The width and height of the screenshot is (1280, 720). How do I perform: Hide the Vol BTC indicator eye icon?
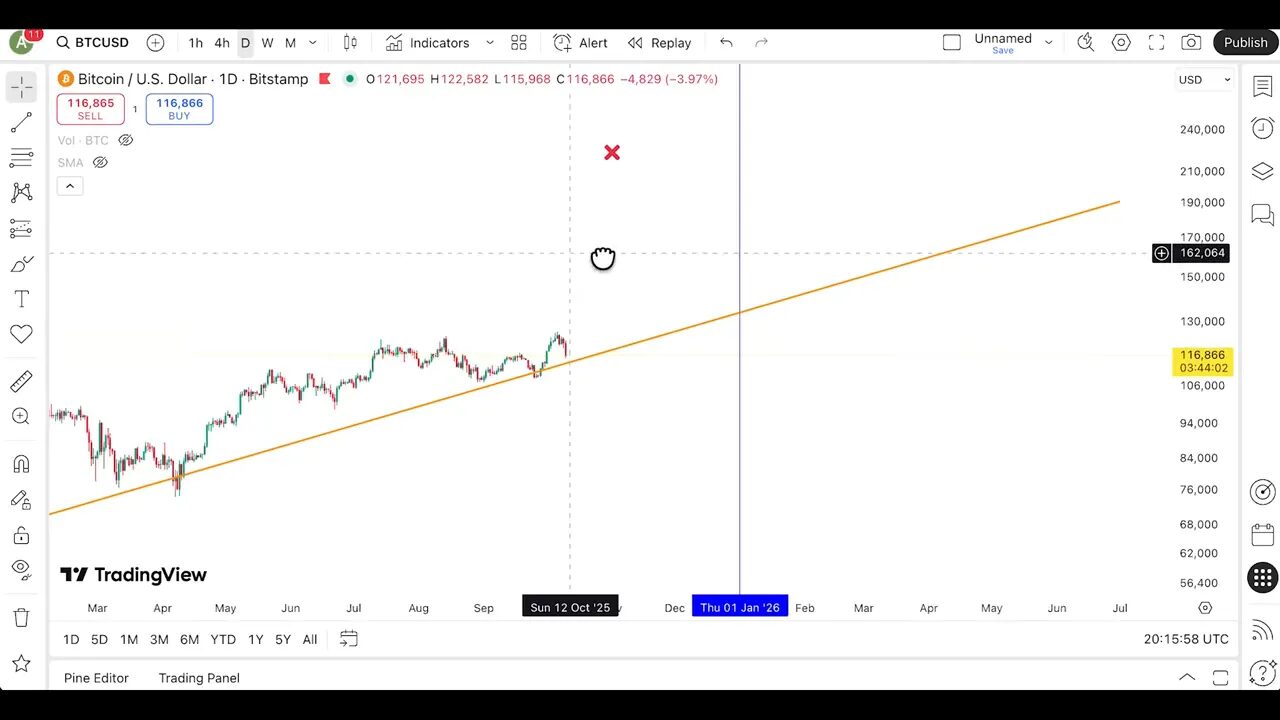click(125, 140)
